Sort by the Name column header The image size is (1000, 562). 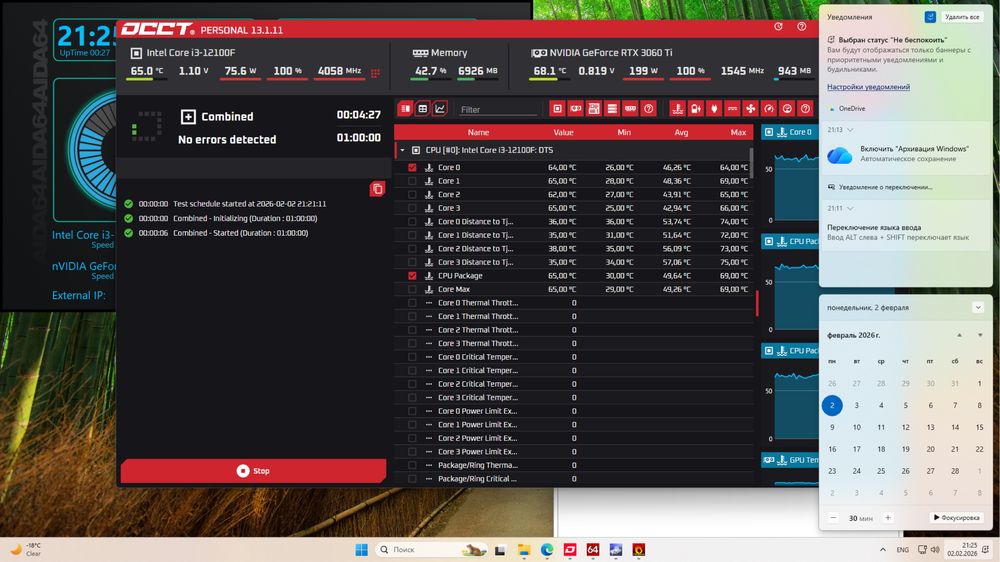(x=478, y=132)
